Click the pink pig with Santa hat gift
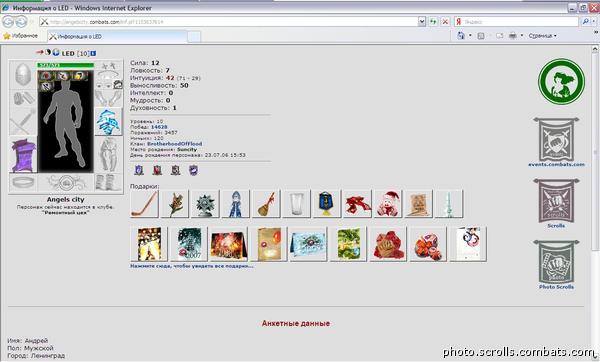The image size is (600, 362). [388, 204]
